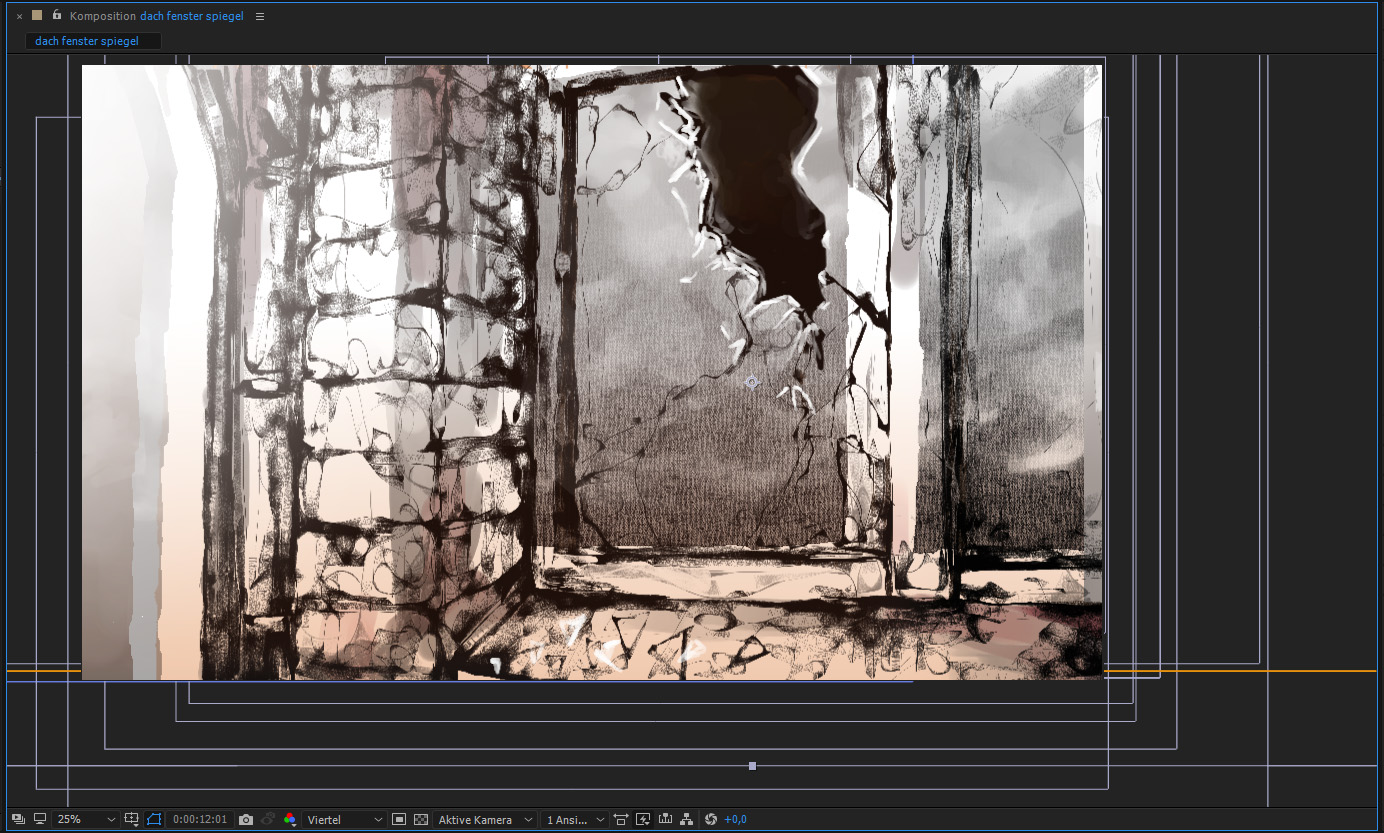Toggle pixel aspect ratio correction icon
The width and height of the screenshot is (1384, 833).
pyautogui.click(x=621, y=819)
